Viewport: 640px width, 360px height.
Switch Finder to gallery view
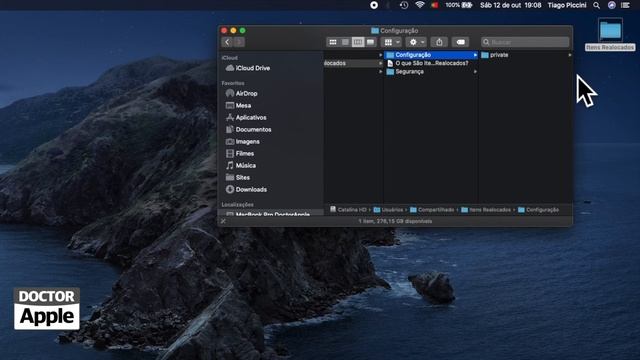[370, 42]
